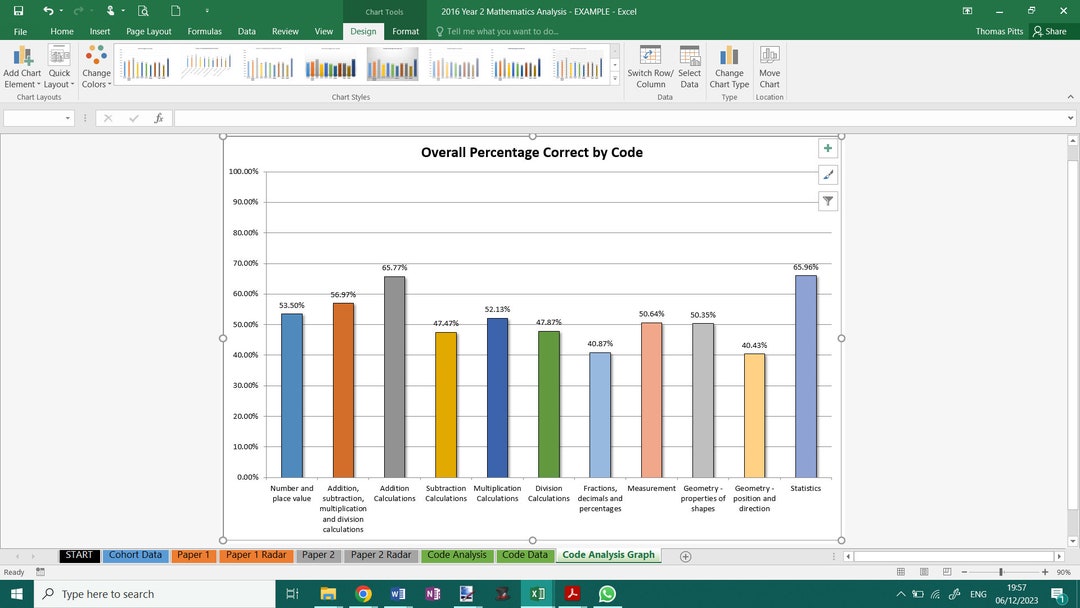Click the Insert Function fx icon
This screenshot has width=1080, height=608.
(158, 118)
